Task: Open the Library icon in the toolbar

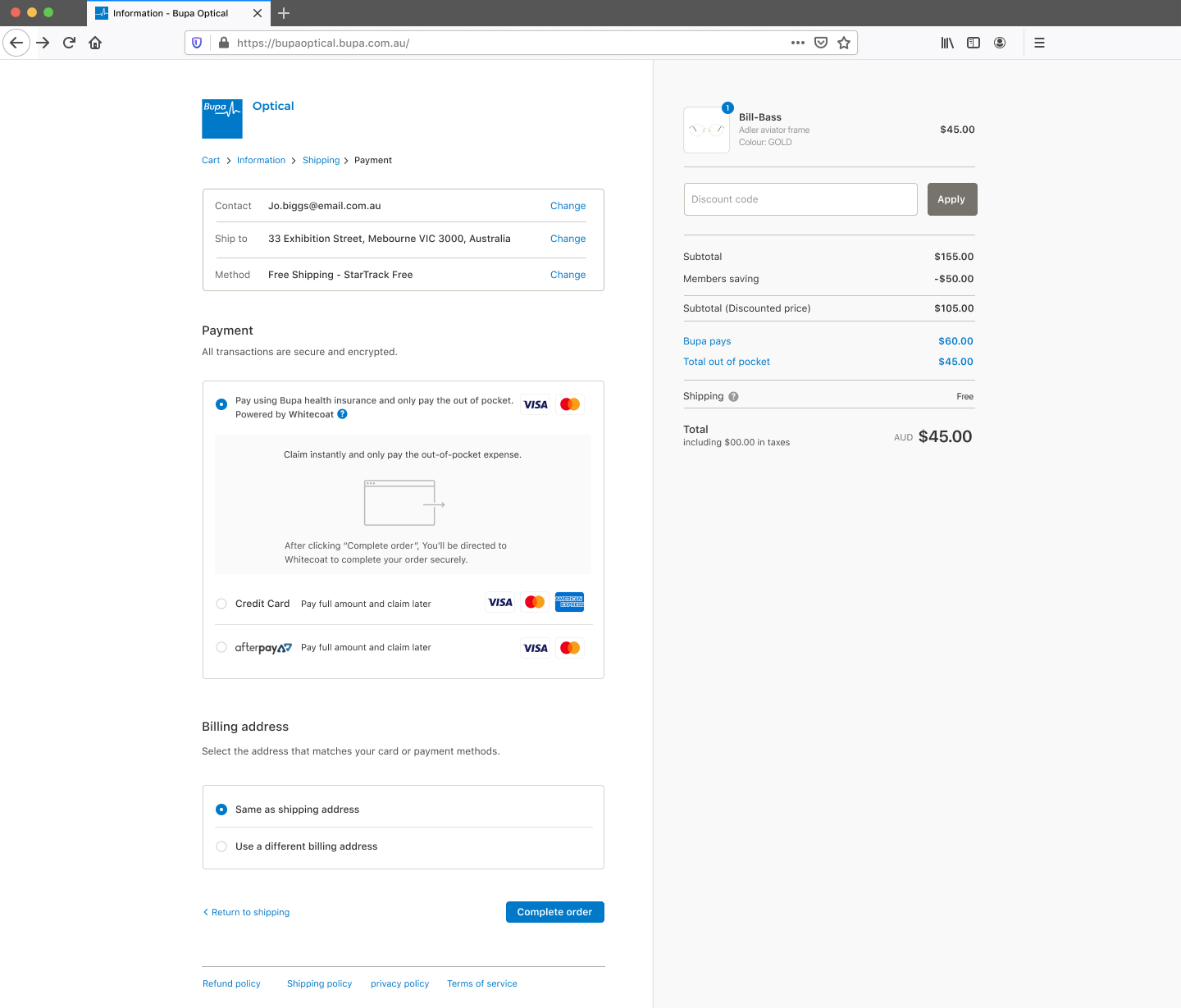Action: point(947,43)
